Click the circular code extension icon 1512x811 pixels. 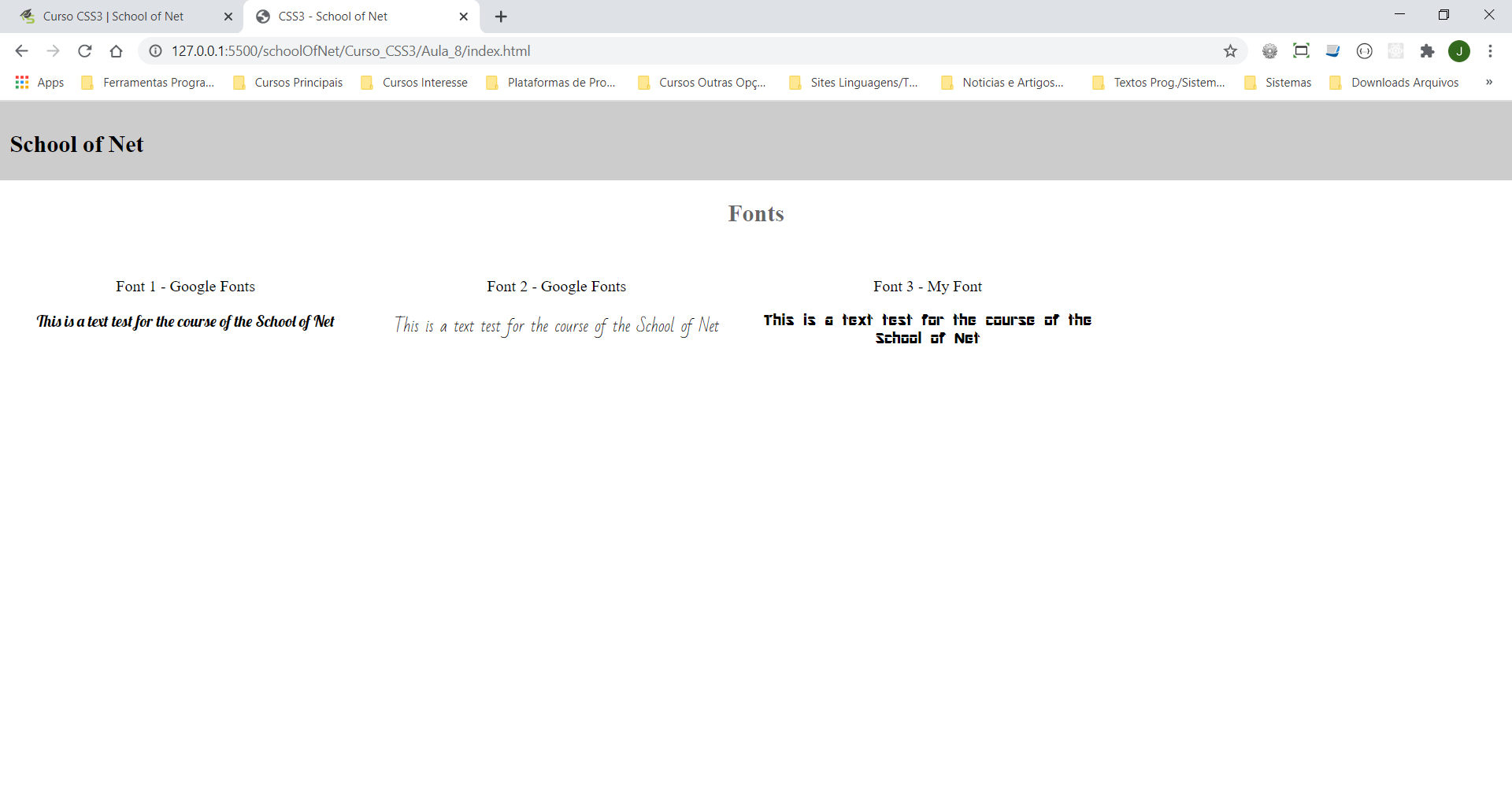coord(1364,51)
